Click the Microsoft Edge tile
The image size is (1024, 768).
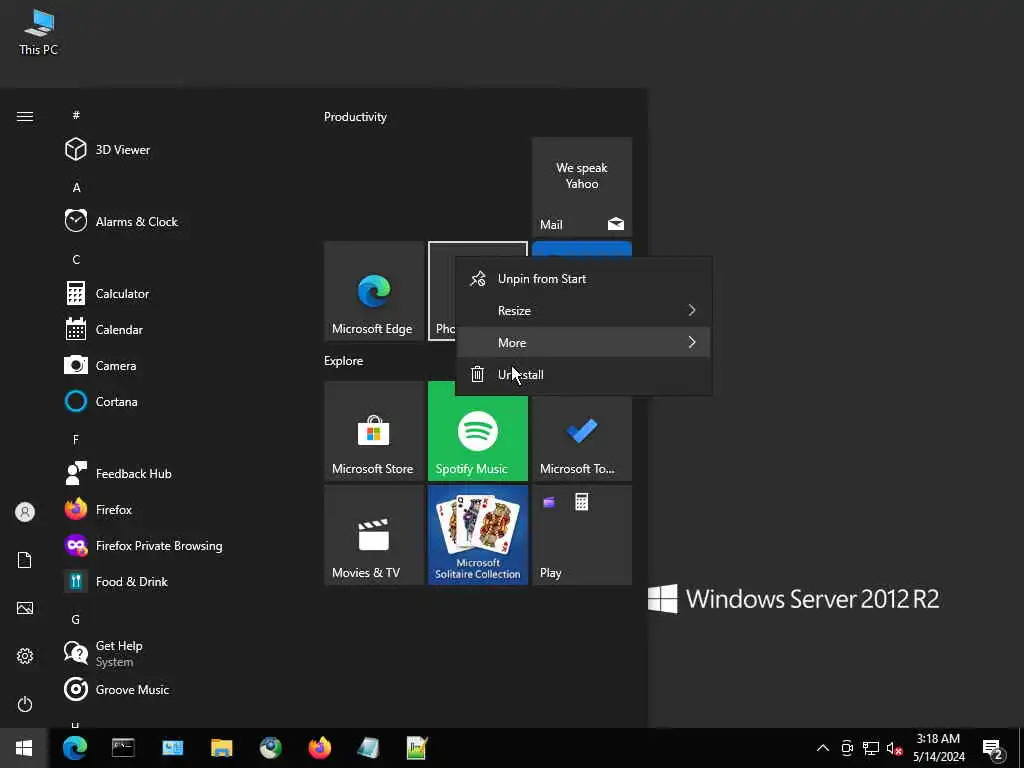[374, 291]
